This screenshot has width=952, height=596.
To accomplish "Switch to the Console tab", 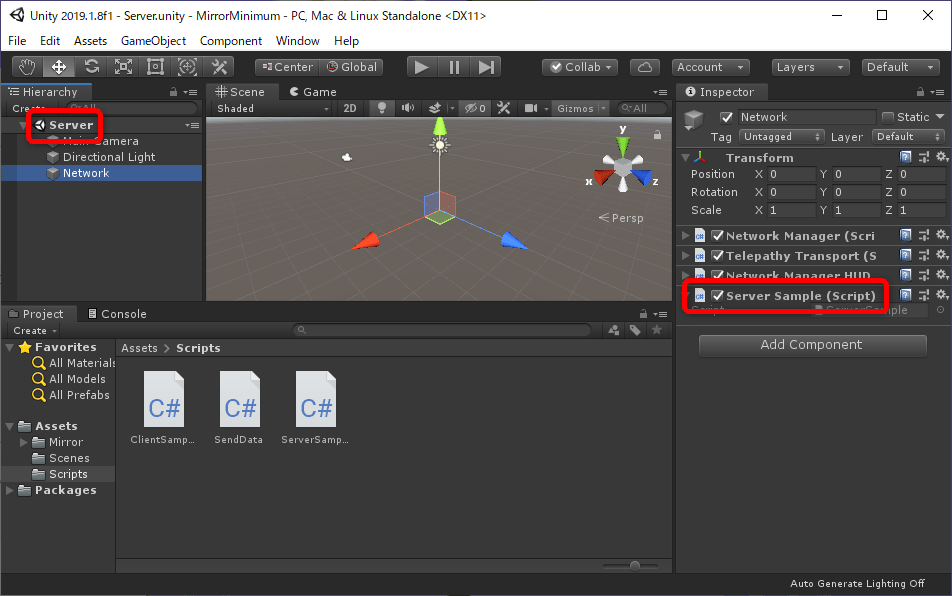I will 117,314.
